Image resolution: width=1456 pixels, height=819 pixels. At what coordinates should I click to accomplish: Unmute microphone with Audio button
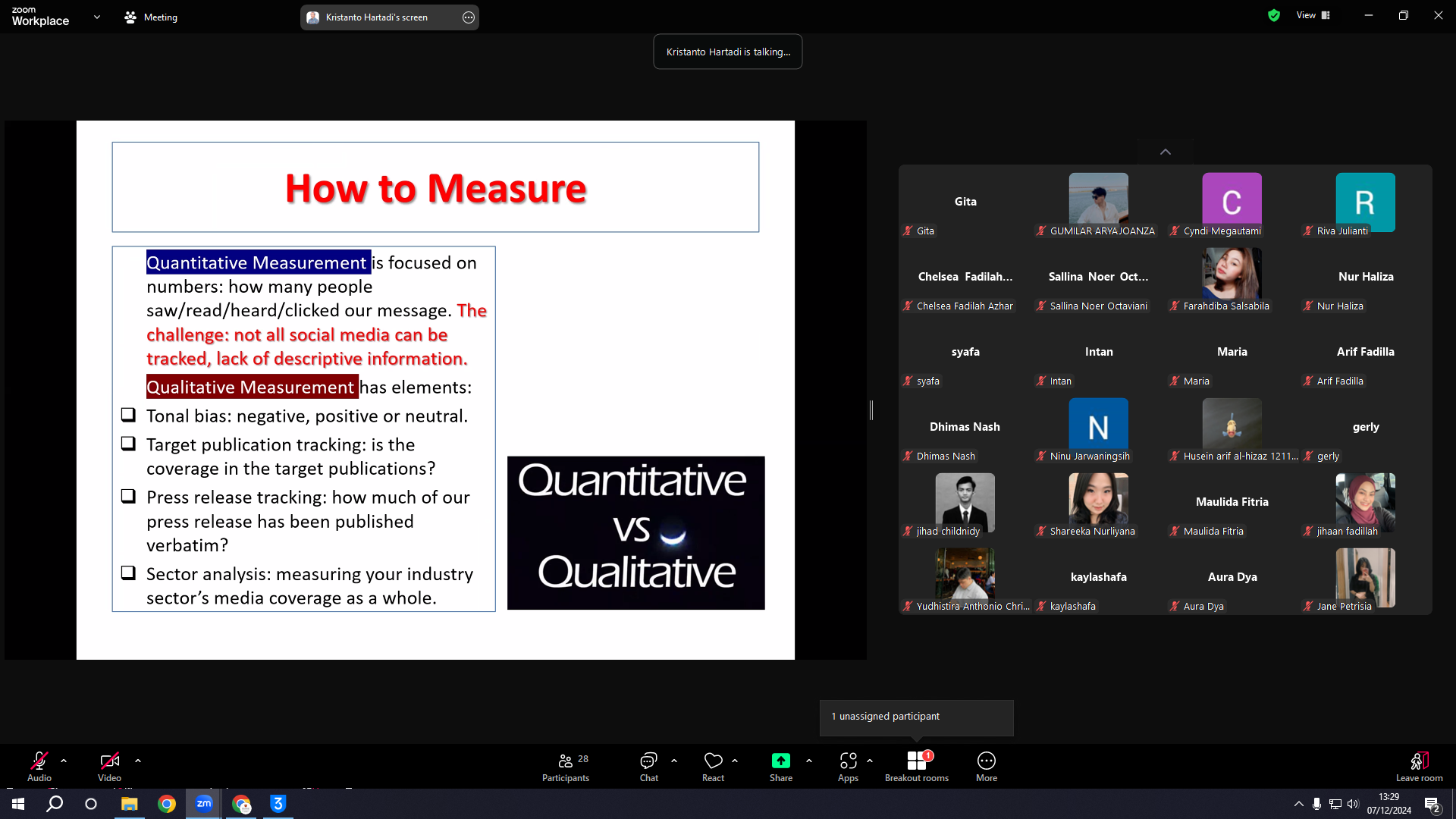coord(39,767)
